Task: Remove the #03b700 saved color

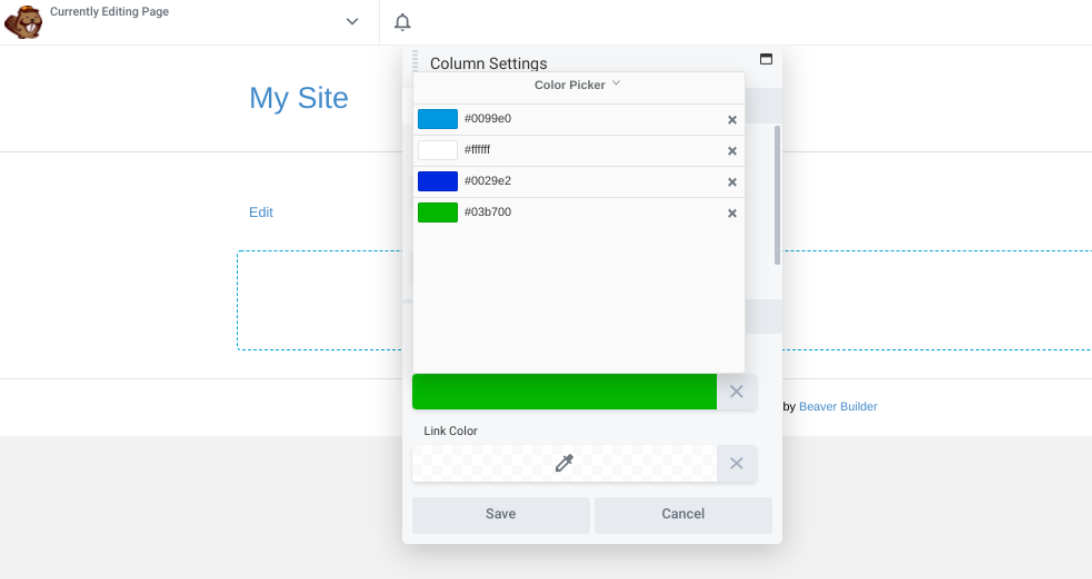Action: click(732, 212)
